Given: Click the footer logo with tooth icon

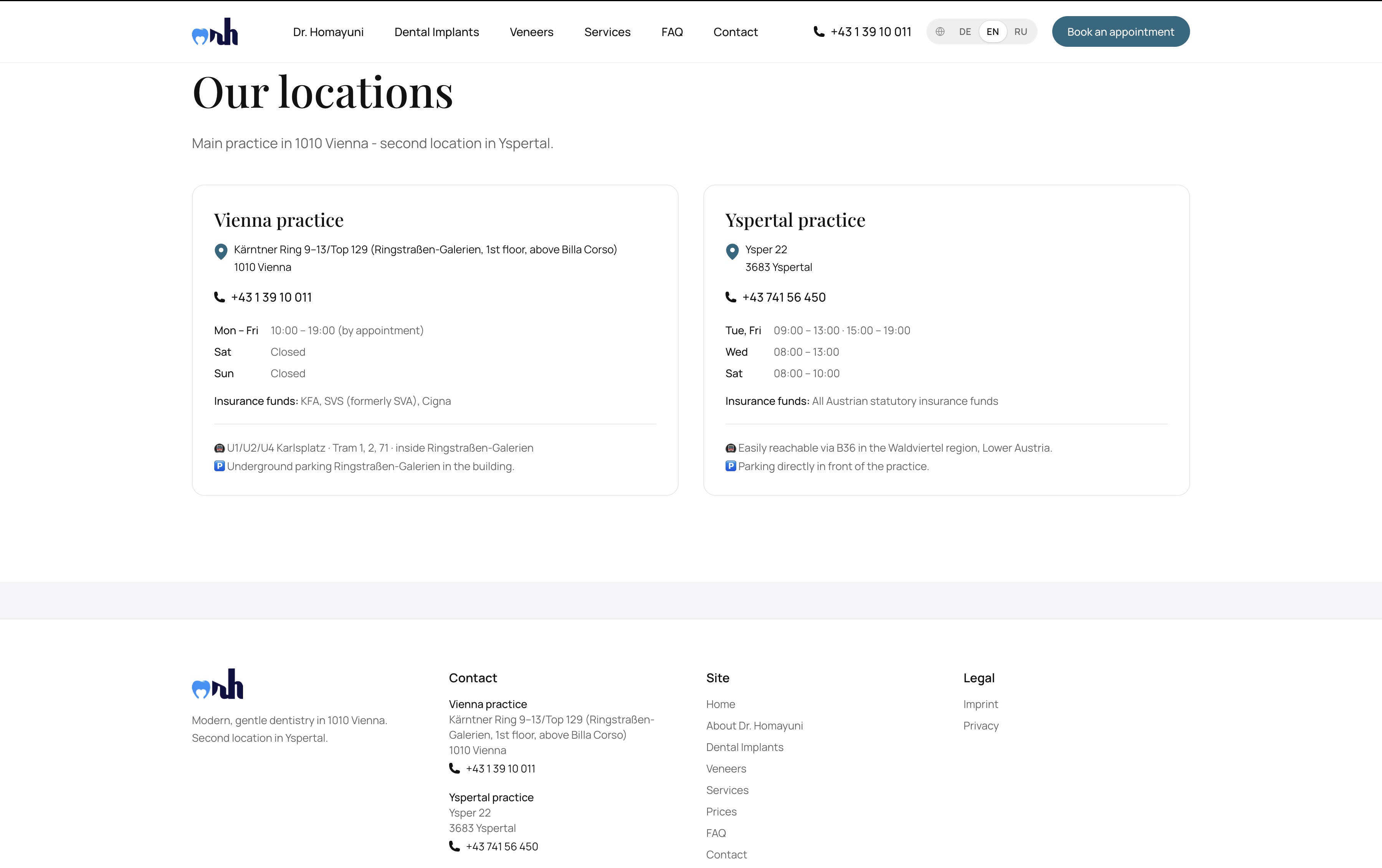Looking at the screenshot, I should pyautogui.click(x=218, y=684).
